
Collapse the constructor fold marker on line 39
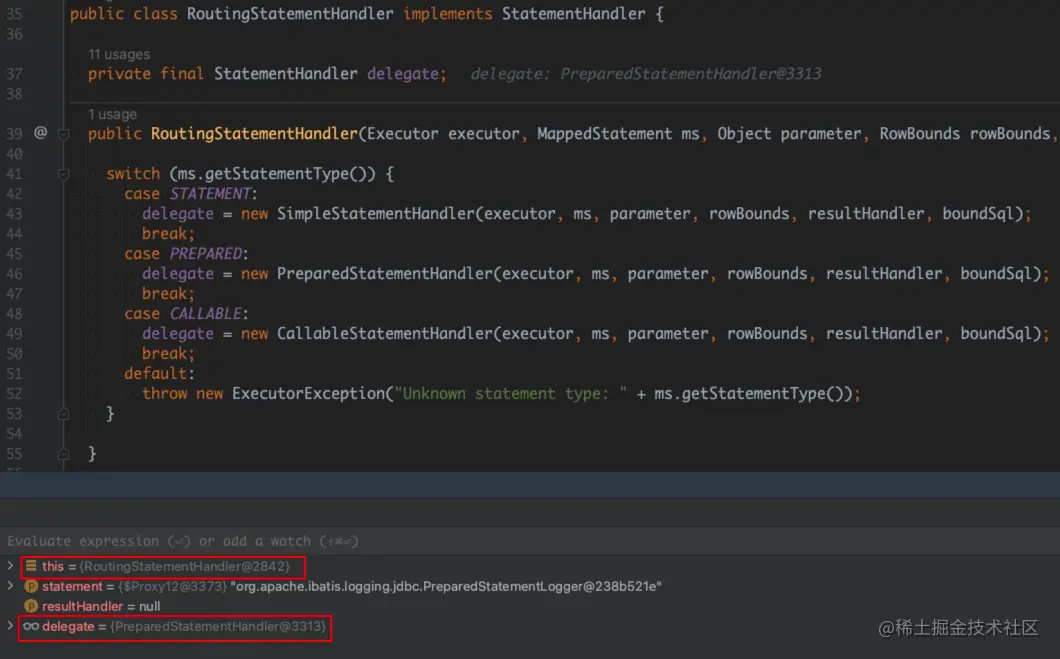point(64,134)
